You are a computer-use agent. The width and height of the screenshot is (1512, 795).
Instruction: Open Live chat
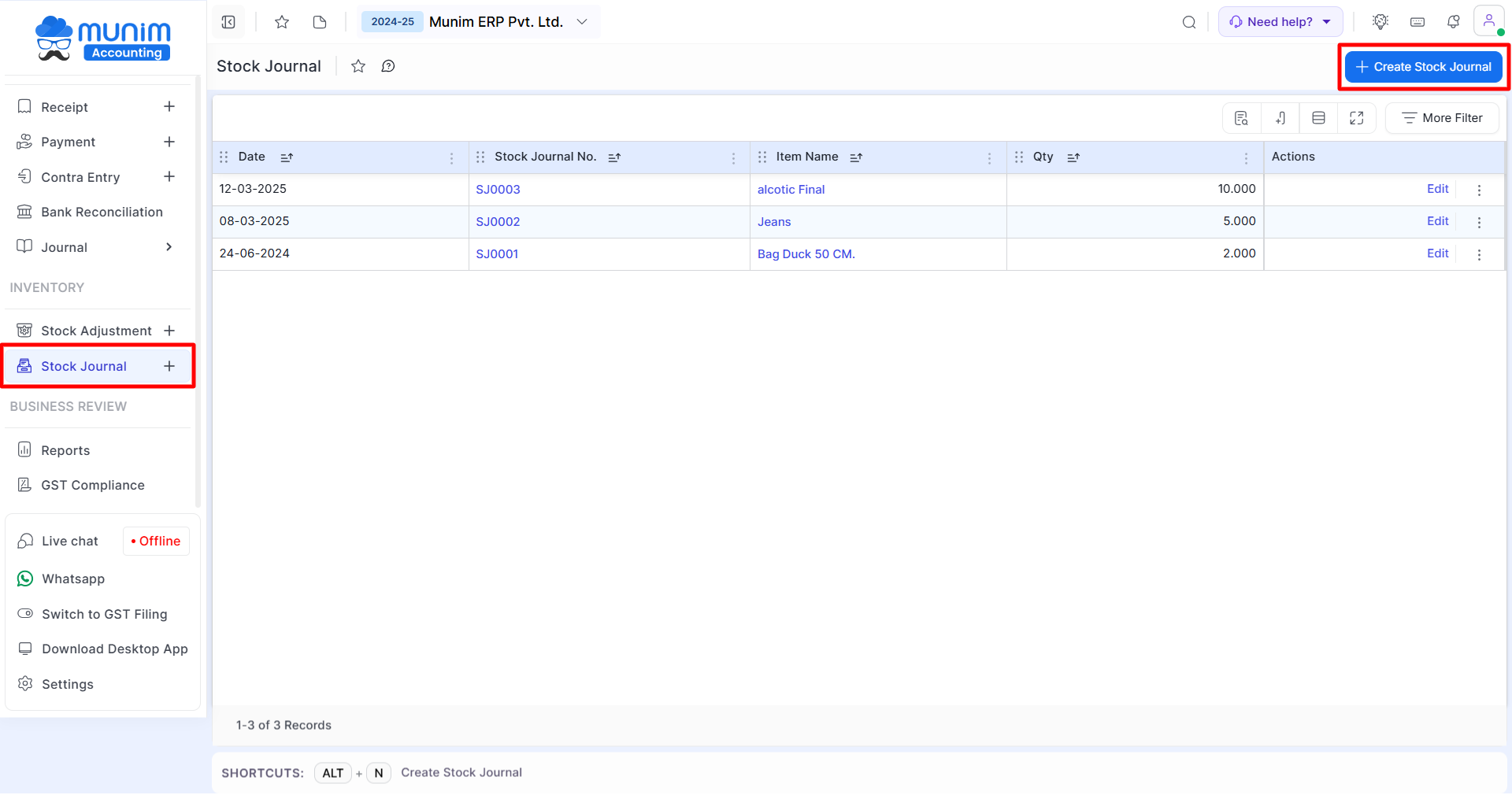tap(69, 541)
